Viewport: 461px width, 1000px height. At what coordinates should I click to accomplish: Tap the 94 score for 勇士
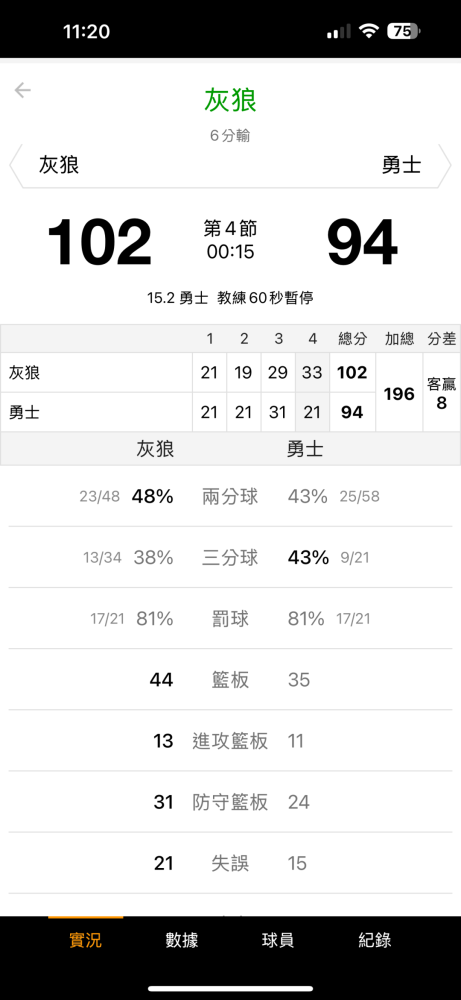pos(362,243)
